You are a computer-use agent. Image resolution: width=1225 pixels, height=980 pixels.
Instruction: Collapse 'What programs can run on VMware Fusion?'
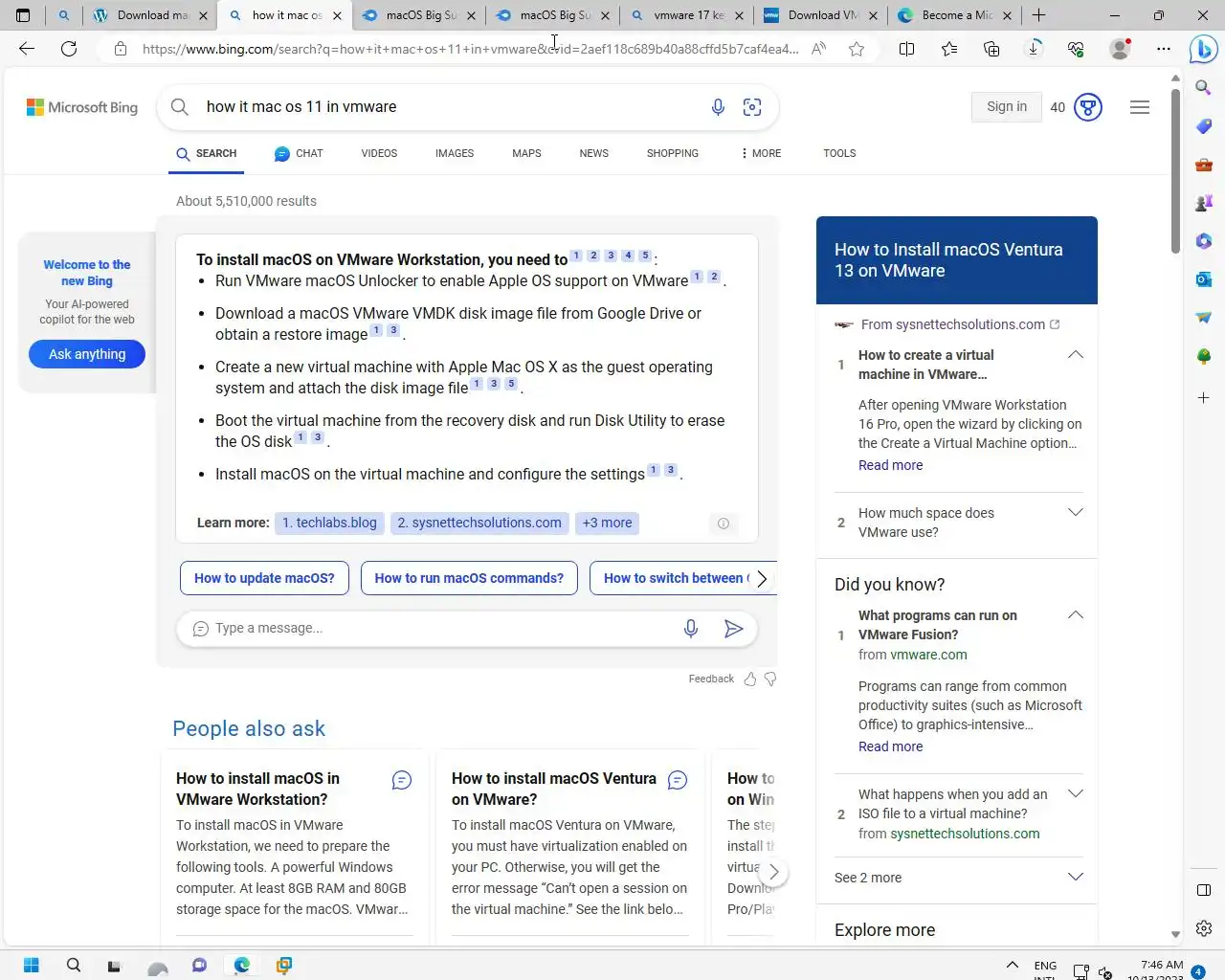[1076, 615]
